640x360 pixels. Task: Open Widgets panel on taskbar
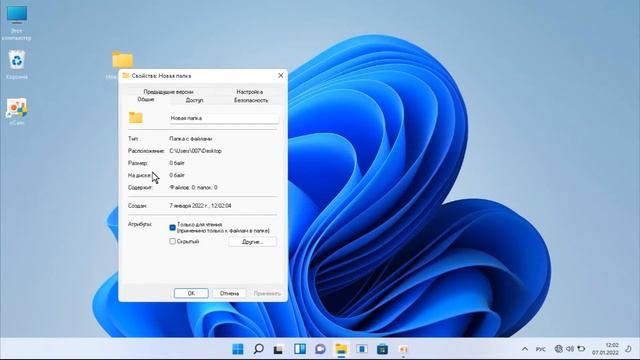(x=300, y=349)
